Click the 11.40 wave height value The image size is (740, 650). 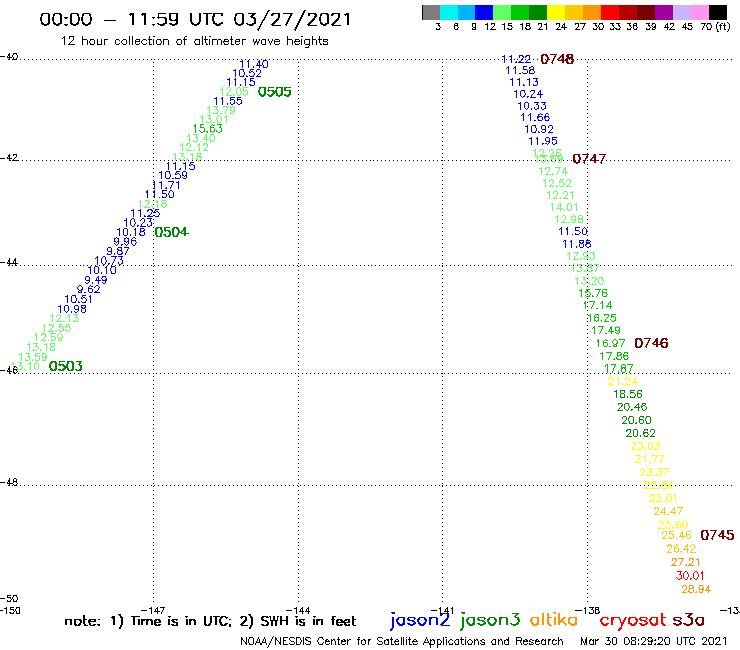pyautogui.click(x=254, y=64)
